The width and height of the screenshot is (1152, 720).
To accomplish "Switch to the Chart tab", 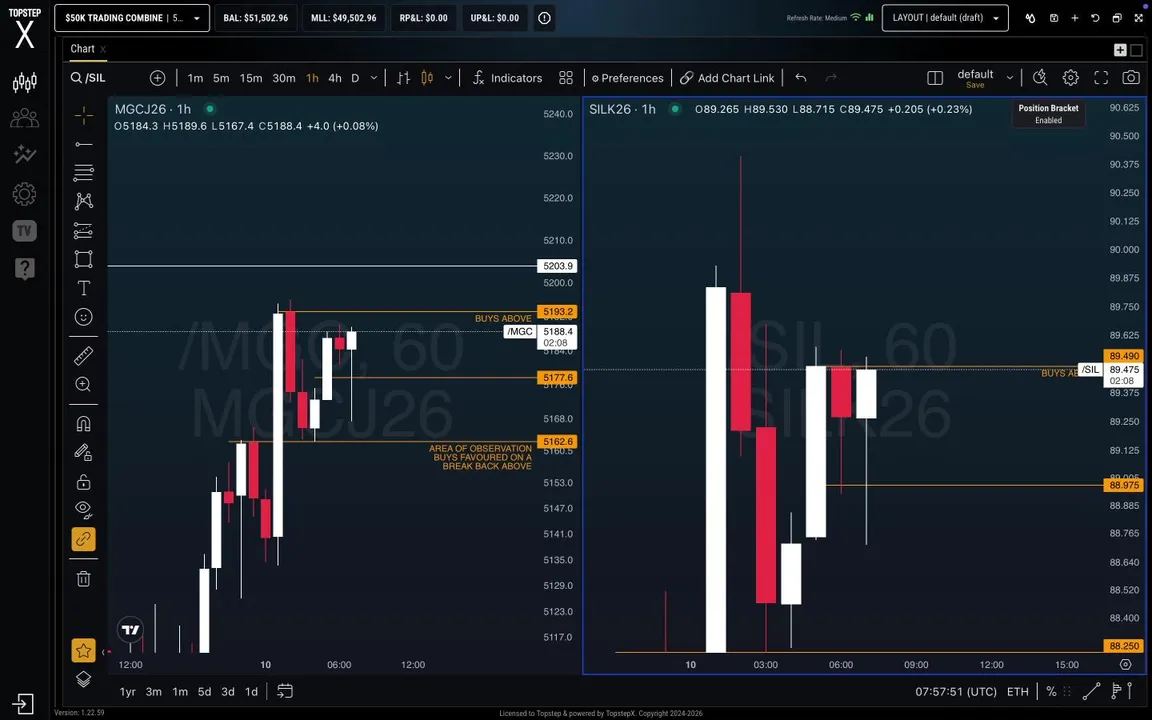I will click(82, 48).
